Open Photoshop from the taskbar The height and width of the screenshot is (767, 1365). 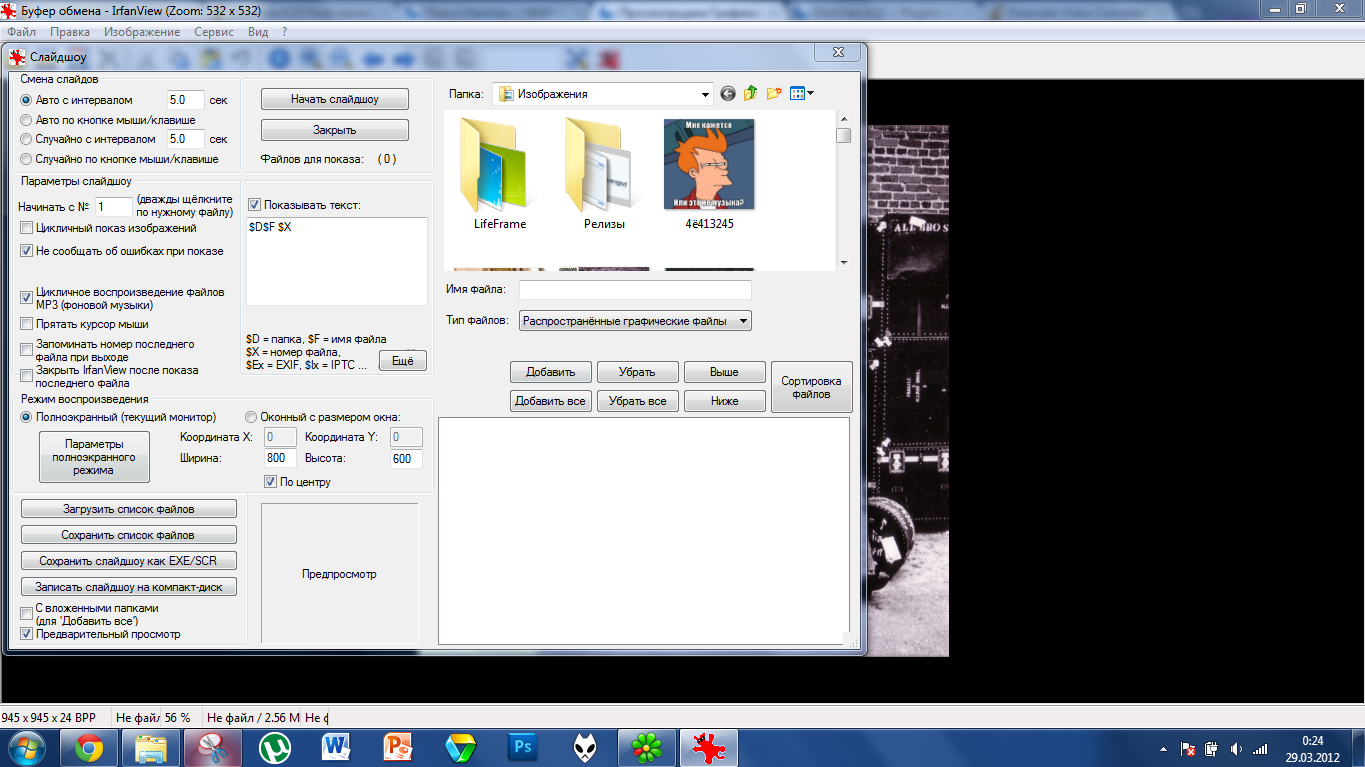523,747
